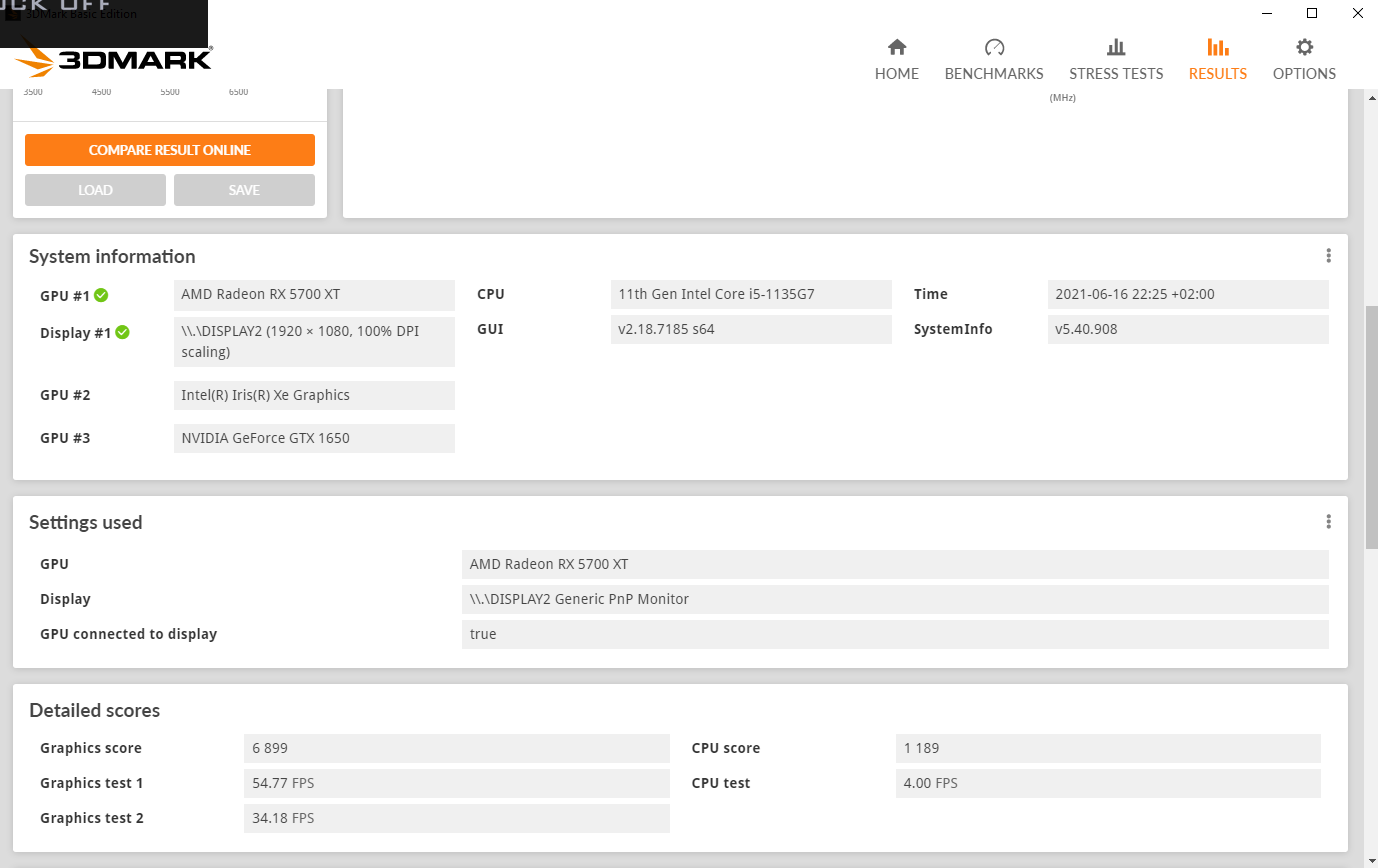Click the vertical scrollbar thumb
Image resolution: width=1378 pixels, height=868 pixels.
pos(1371,427)
